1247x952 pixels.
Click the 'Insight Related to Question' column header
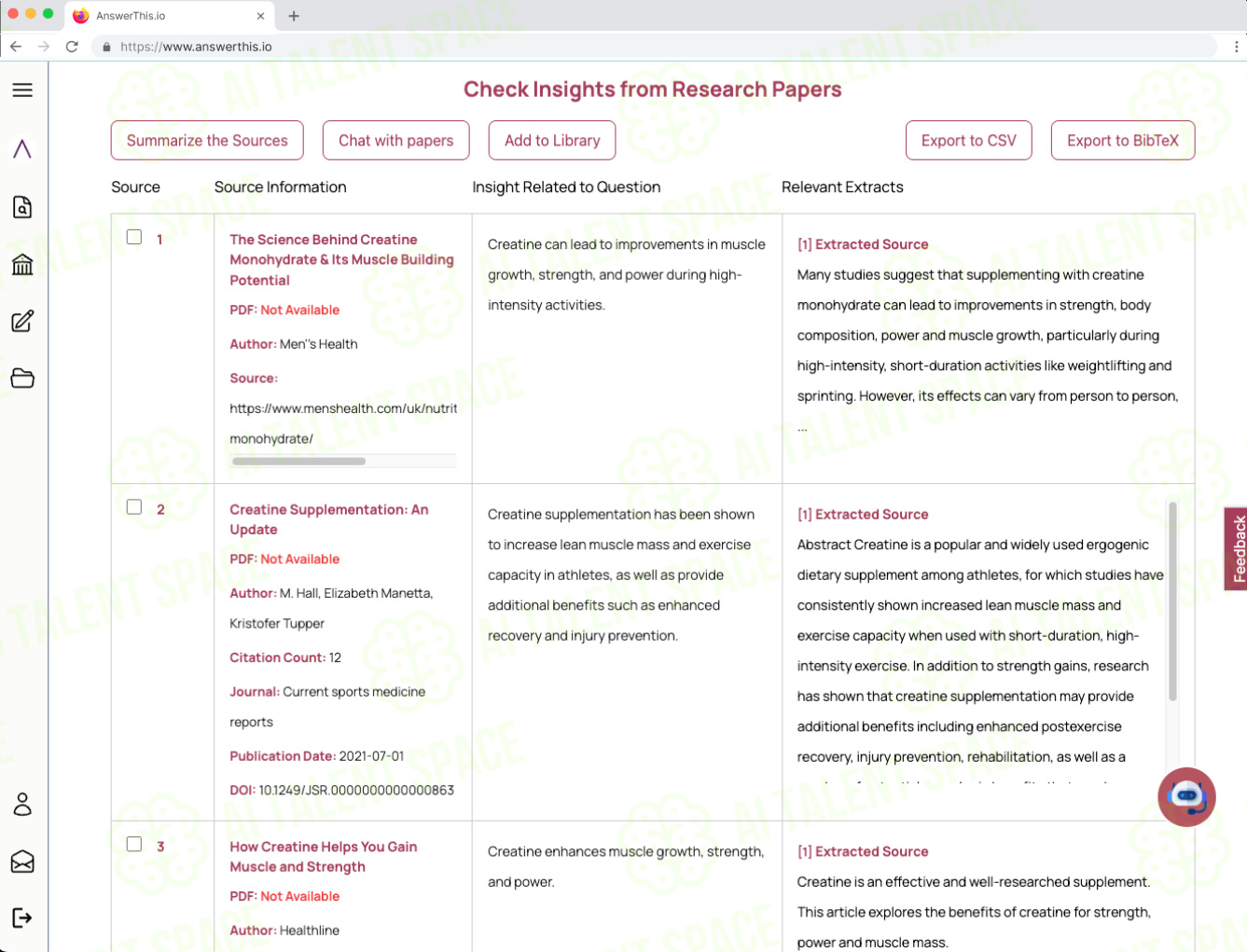coord(566,186)
